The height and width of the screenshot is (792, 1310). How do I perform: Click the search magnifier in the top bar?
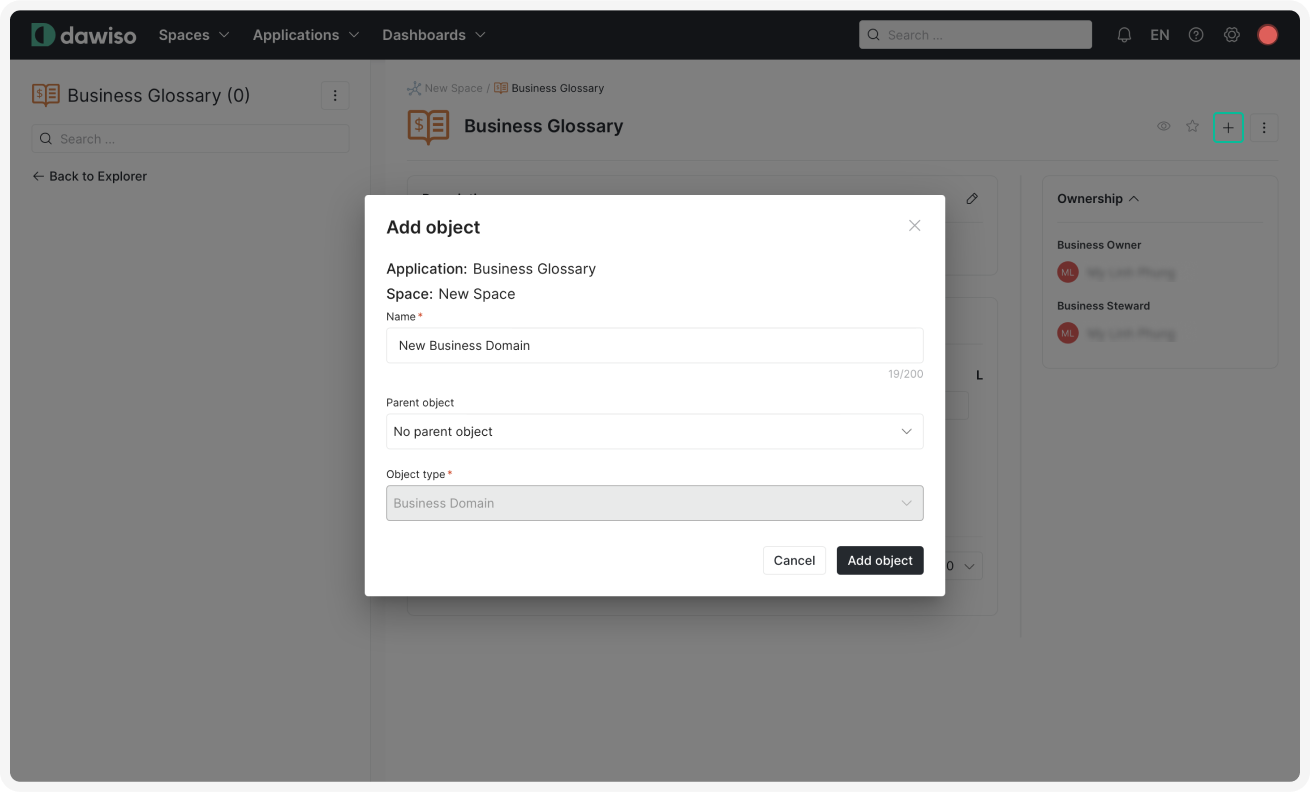tap(873, 34)
